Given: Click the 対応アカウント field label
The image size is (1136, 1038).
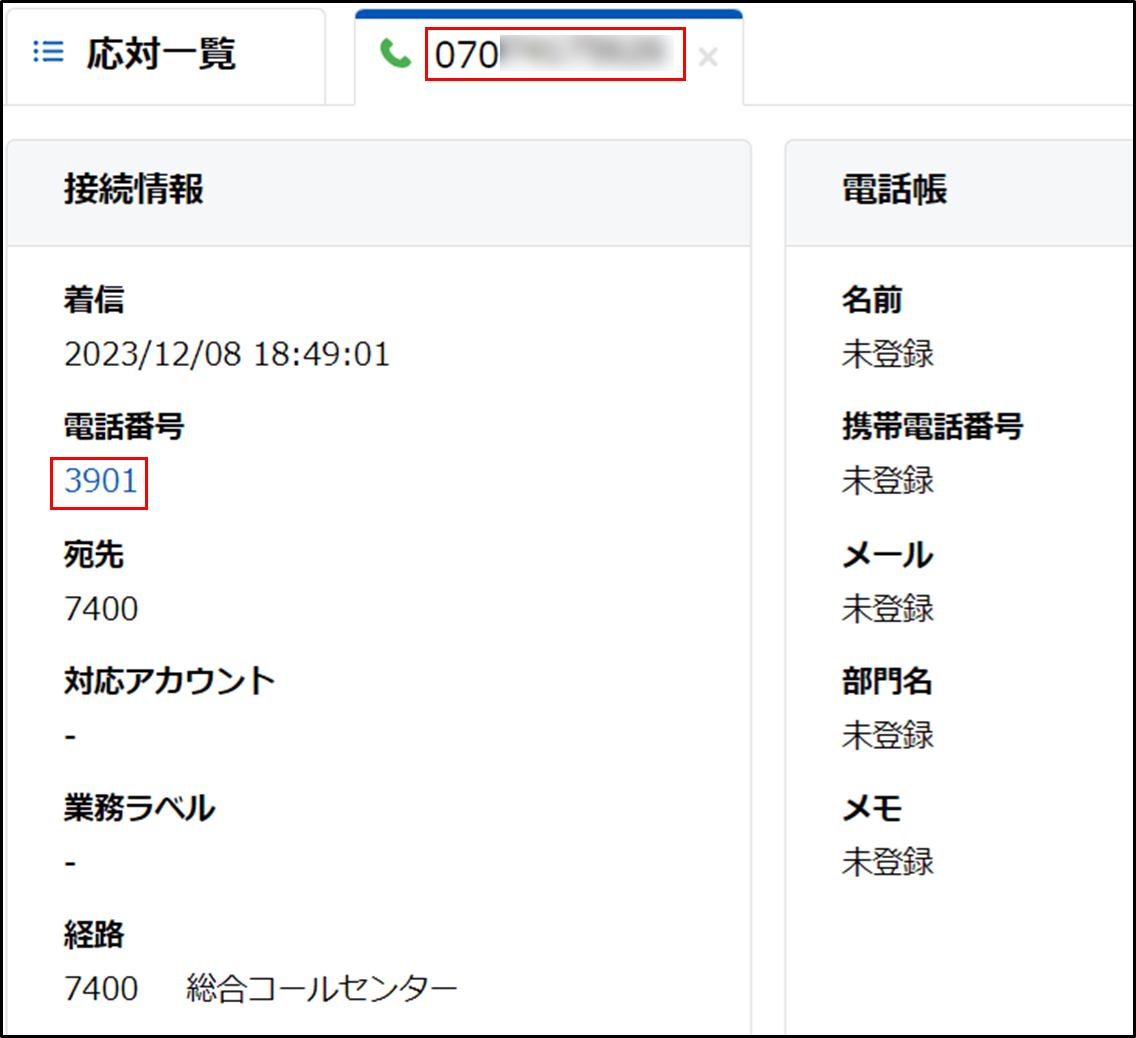Looking at the screenshot, I should pos(169,681).
